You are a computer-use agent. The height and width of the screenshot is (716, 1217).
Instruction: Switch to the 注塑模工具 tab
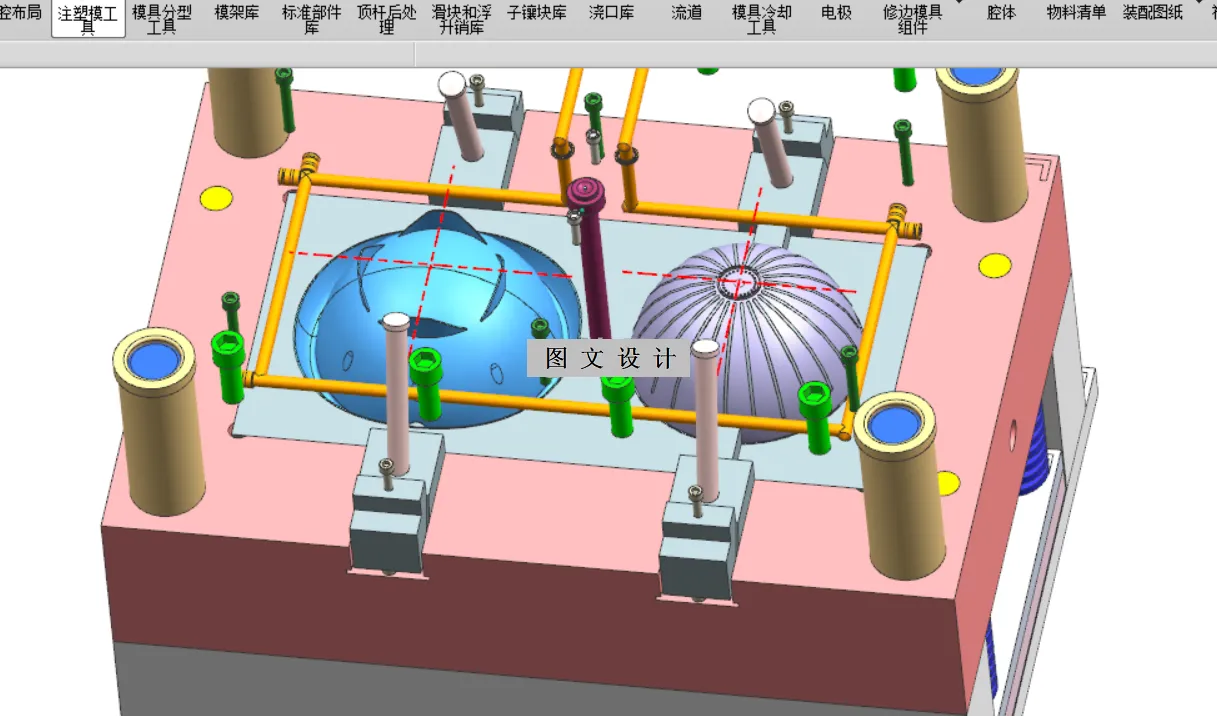tap(88, 15)
